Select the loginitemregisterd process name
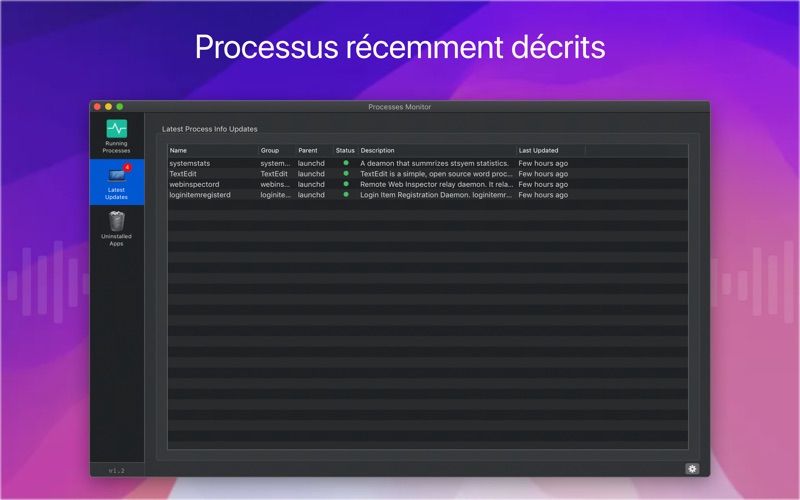The image size is (800, 500). point(200,195)
